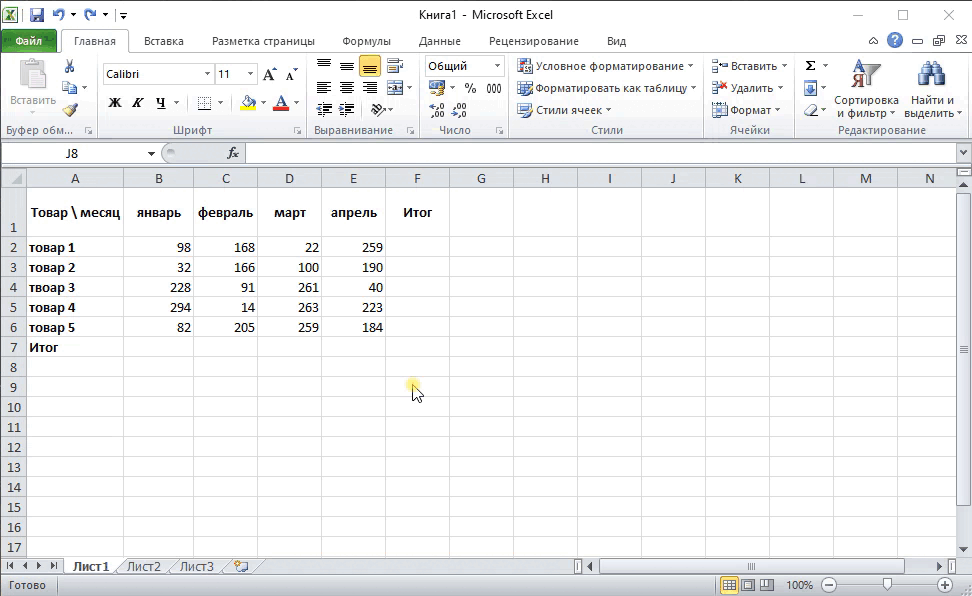Toggle Underline formatting (Ч)
This screenshot has width=972, height=596.
[x=161, y=103]
